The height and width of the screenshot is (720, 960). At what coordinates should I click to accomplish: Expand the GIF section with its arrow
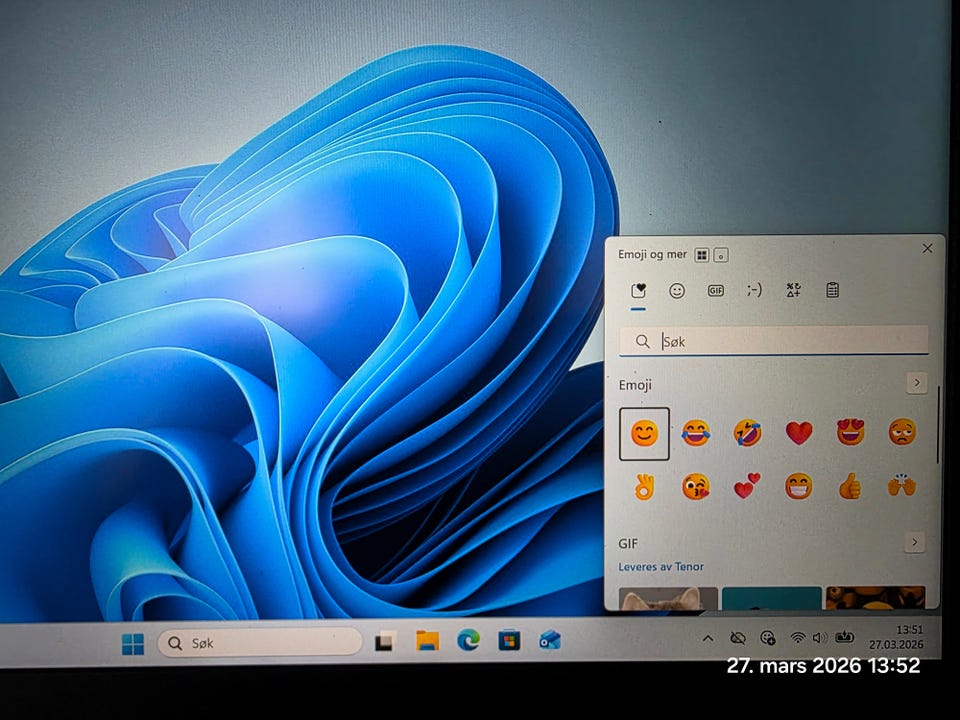914,542
